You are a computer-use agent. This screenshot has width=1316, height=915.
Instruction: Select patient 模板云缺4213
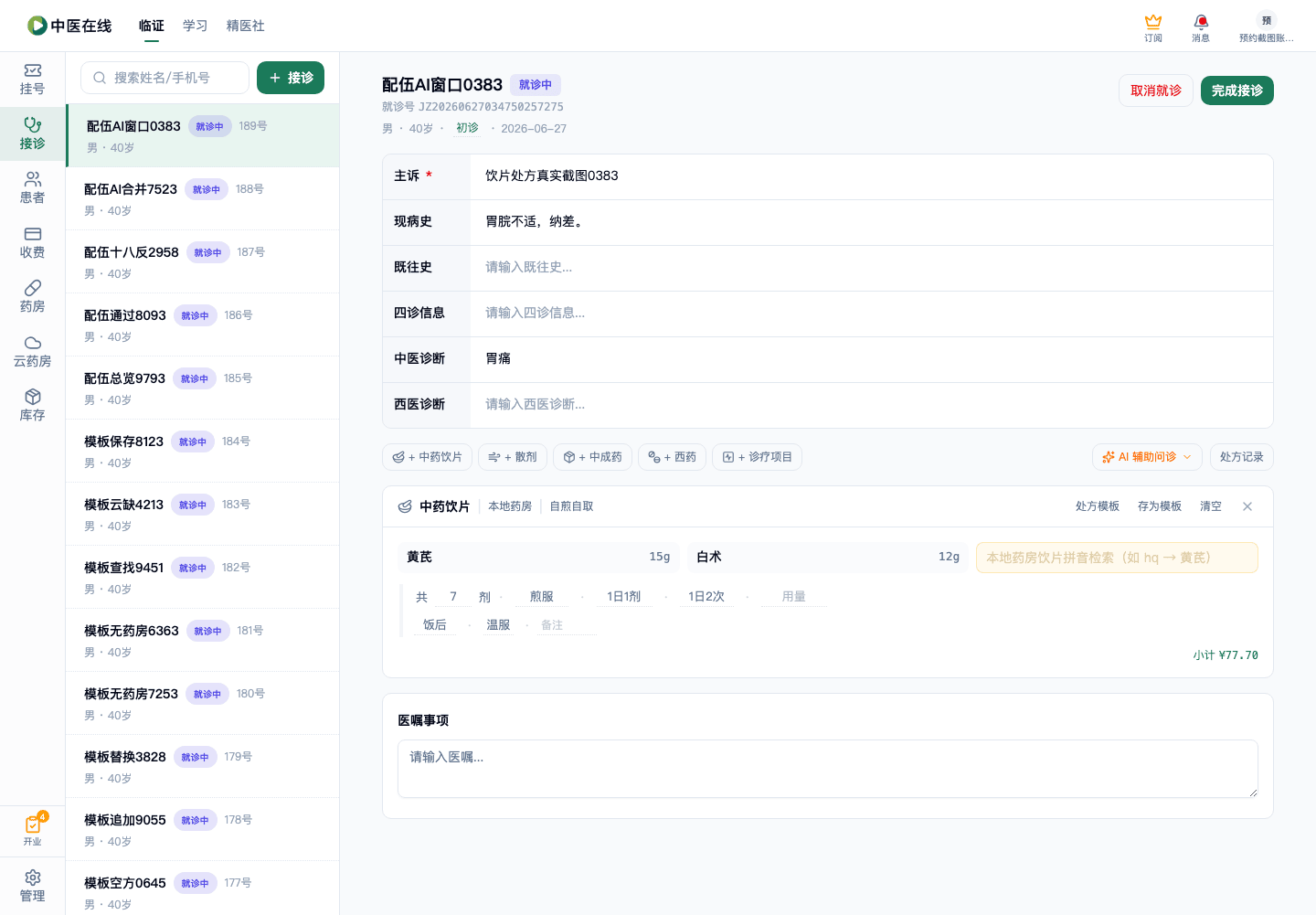click(203, 514)
